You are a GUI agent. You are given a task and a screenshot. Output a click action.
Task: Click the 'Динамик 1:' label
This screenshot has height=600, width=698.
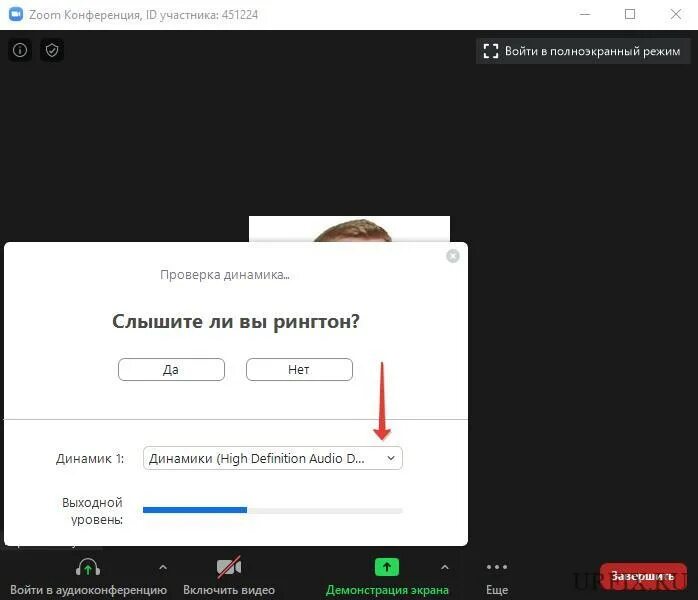(x=90, y=458)
